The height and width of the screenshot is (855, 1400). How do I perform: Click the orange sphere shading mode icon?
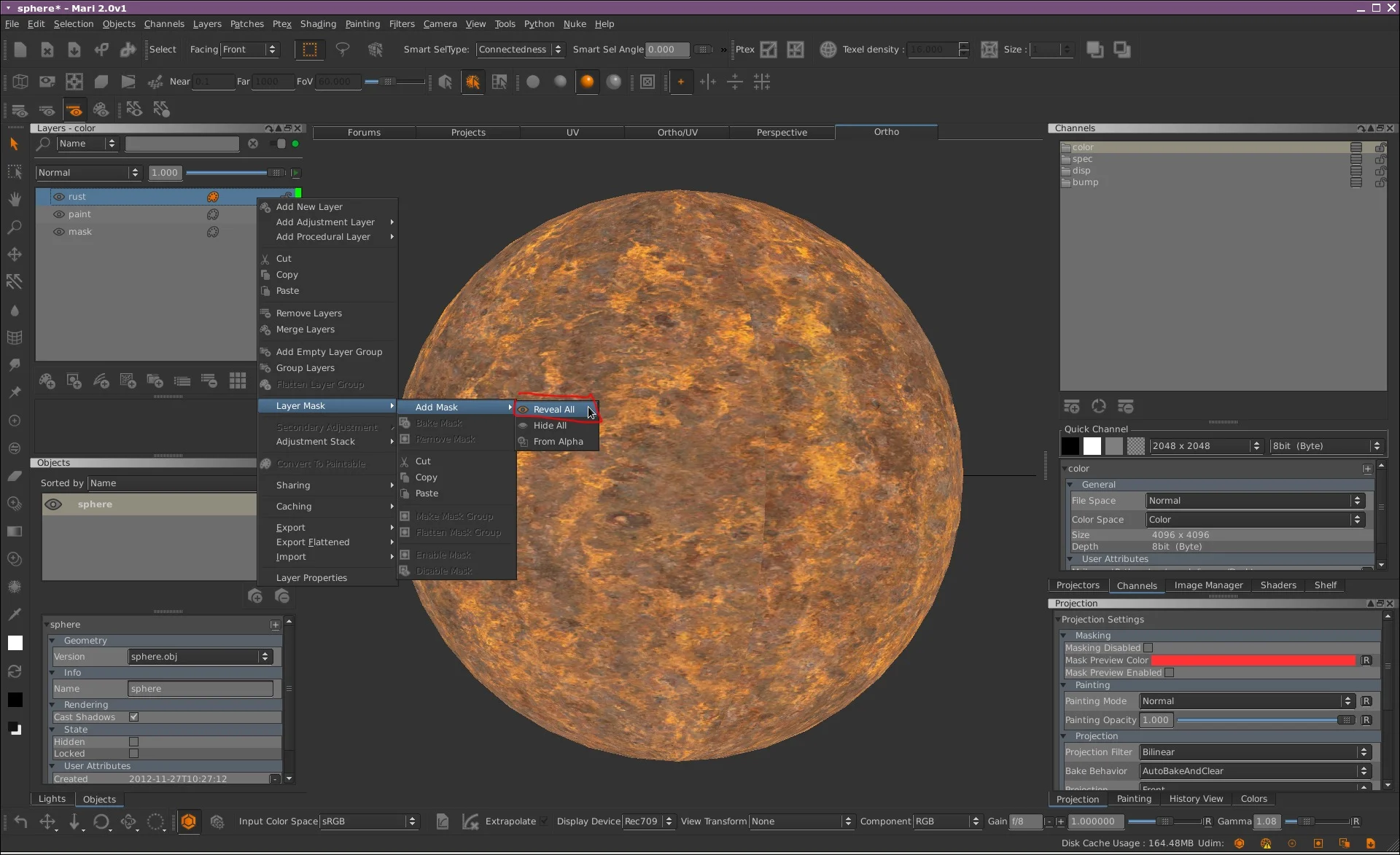coord(587,82)
